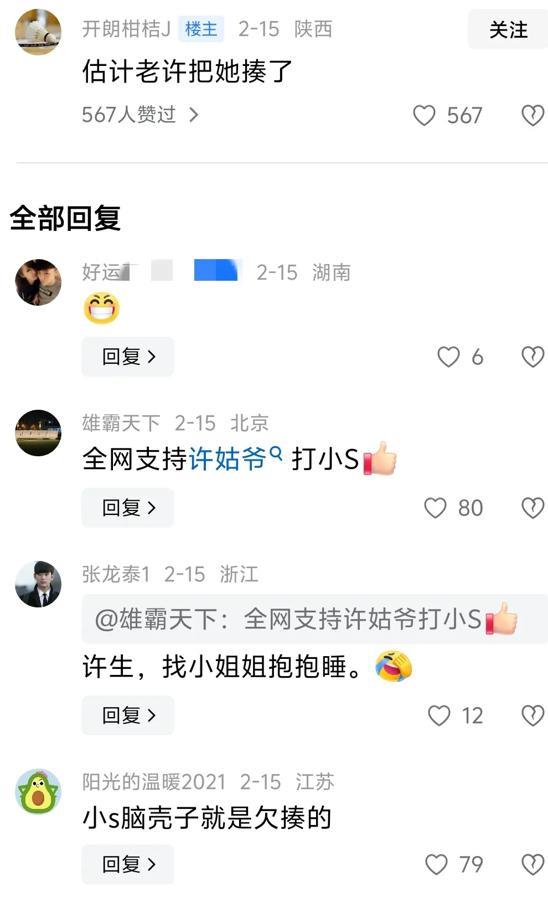Dislike the top comment by 开朗柑桔J

pyautogui.click(x=533, y=115)
